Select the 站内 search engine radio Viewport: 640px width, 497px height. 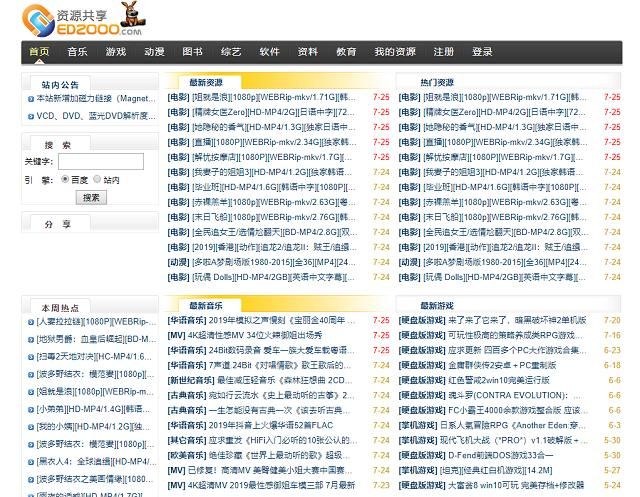(x=98, y=180)
